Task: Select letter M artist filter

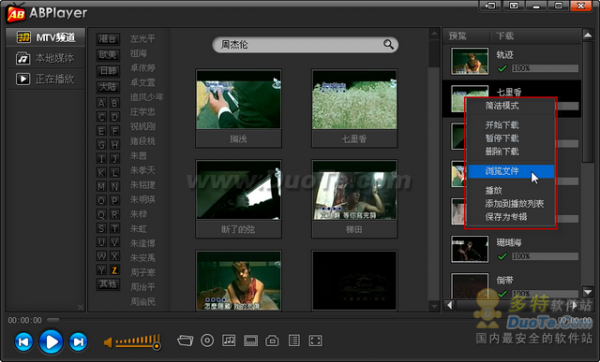Action: [101, 186]
